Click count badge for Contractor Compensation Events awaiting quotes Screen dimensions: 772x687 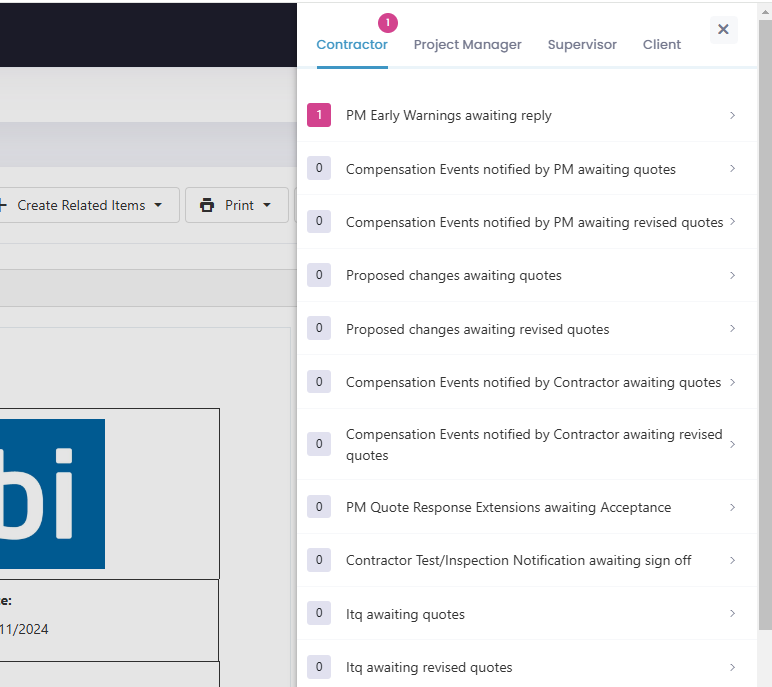[x=319, y=382]
